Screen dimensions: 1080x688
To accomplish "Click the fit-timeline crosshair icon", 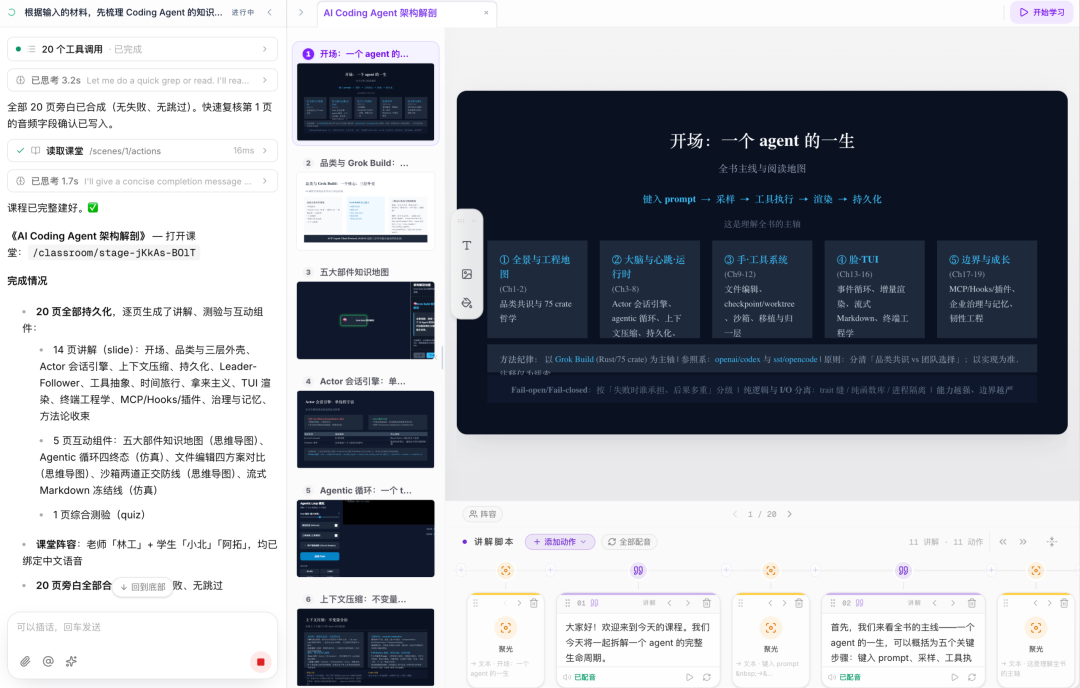I will (1052, 542).
